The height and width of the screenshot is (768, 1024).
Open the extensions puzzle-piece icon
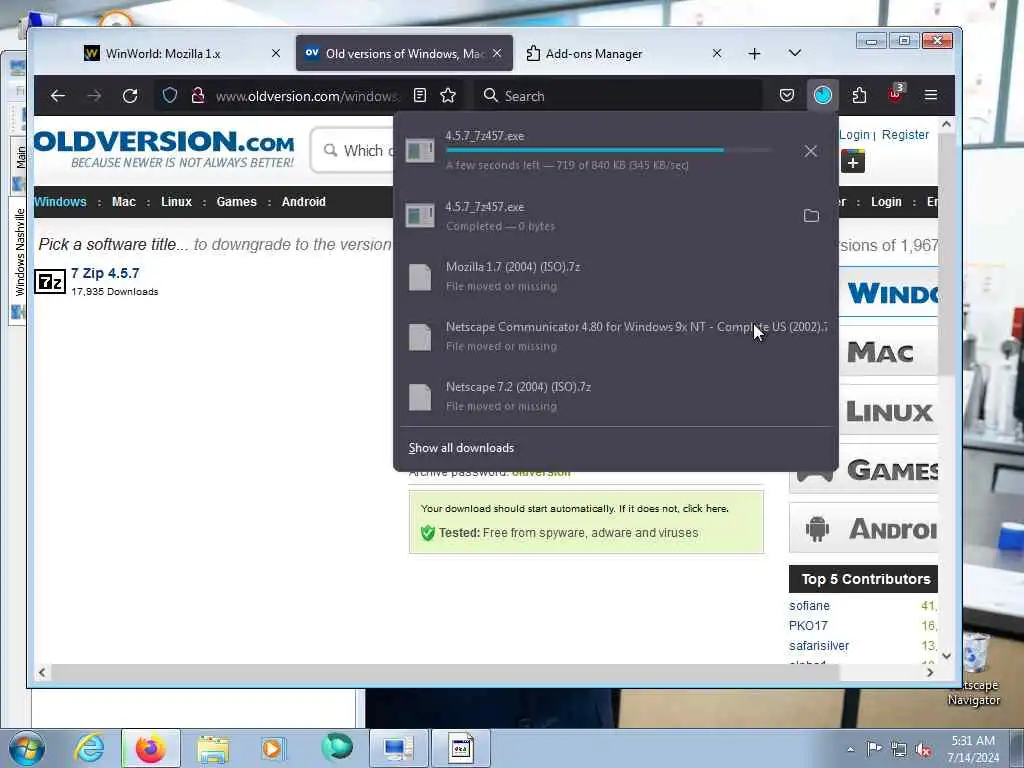[859, 96]
